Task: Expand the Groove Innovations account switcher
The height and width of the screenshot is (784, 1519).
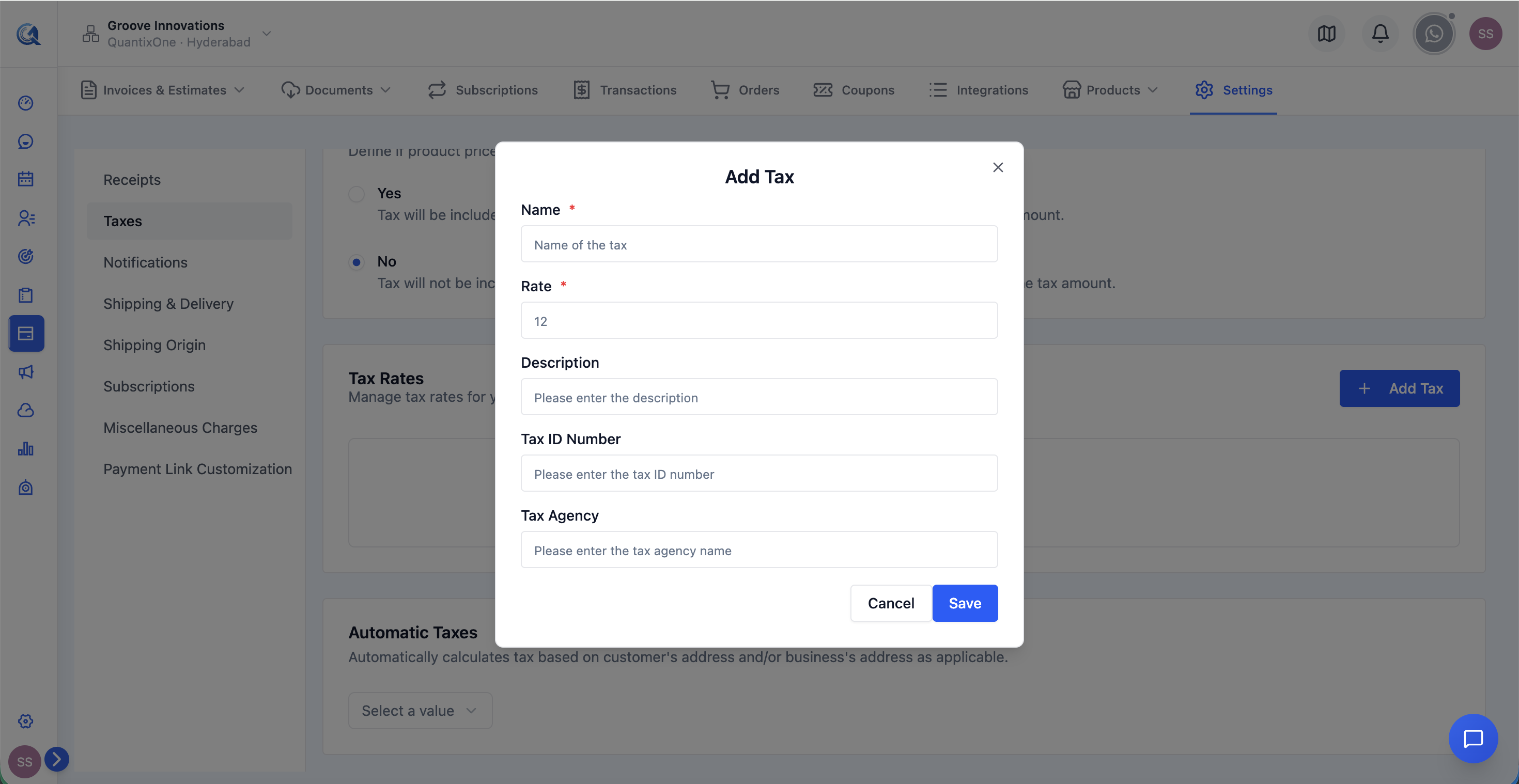Action: pos(267,34)
